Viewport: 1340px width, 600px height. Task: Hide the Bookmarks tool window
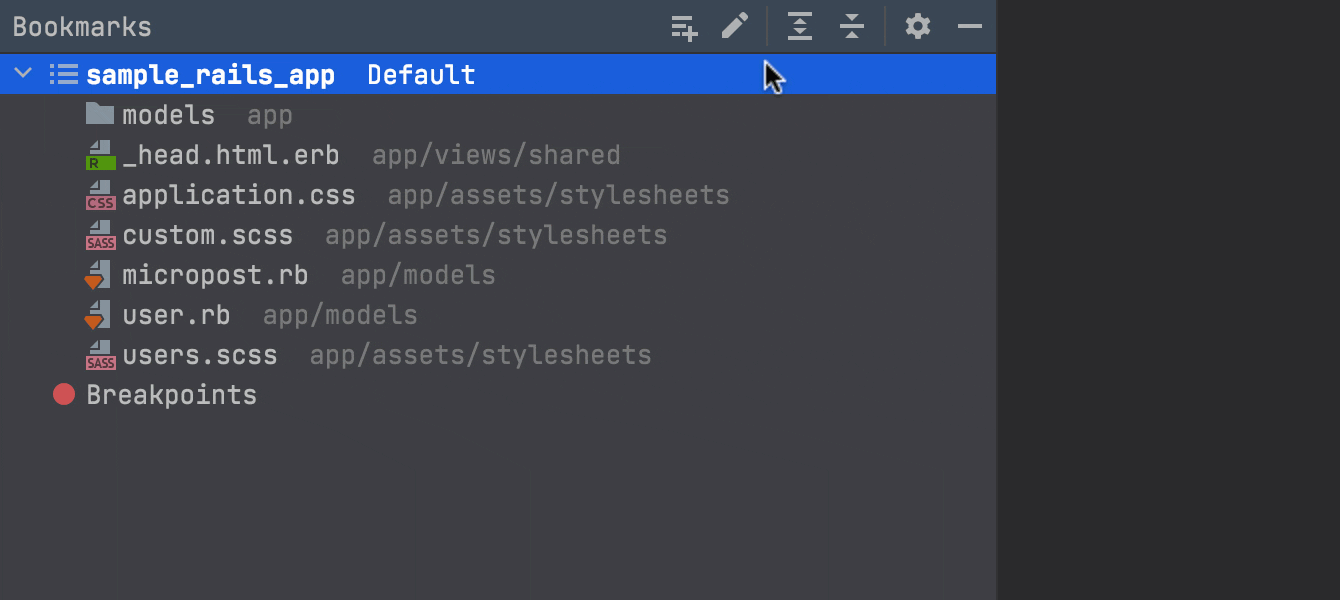pos(970,26)
